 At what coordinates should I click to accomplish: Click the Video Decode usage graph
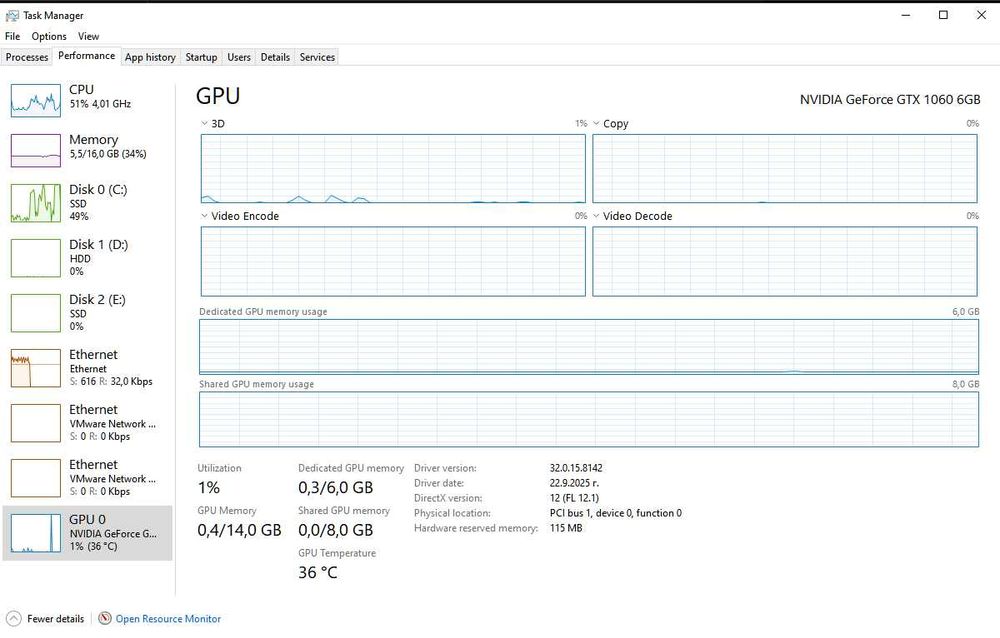coord(784,261)
